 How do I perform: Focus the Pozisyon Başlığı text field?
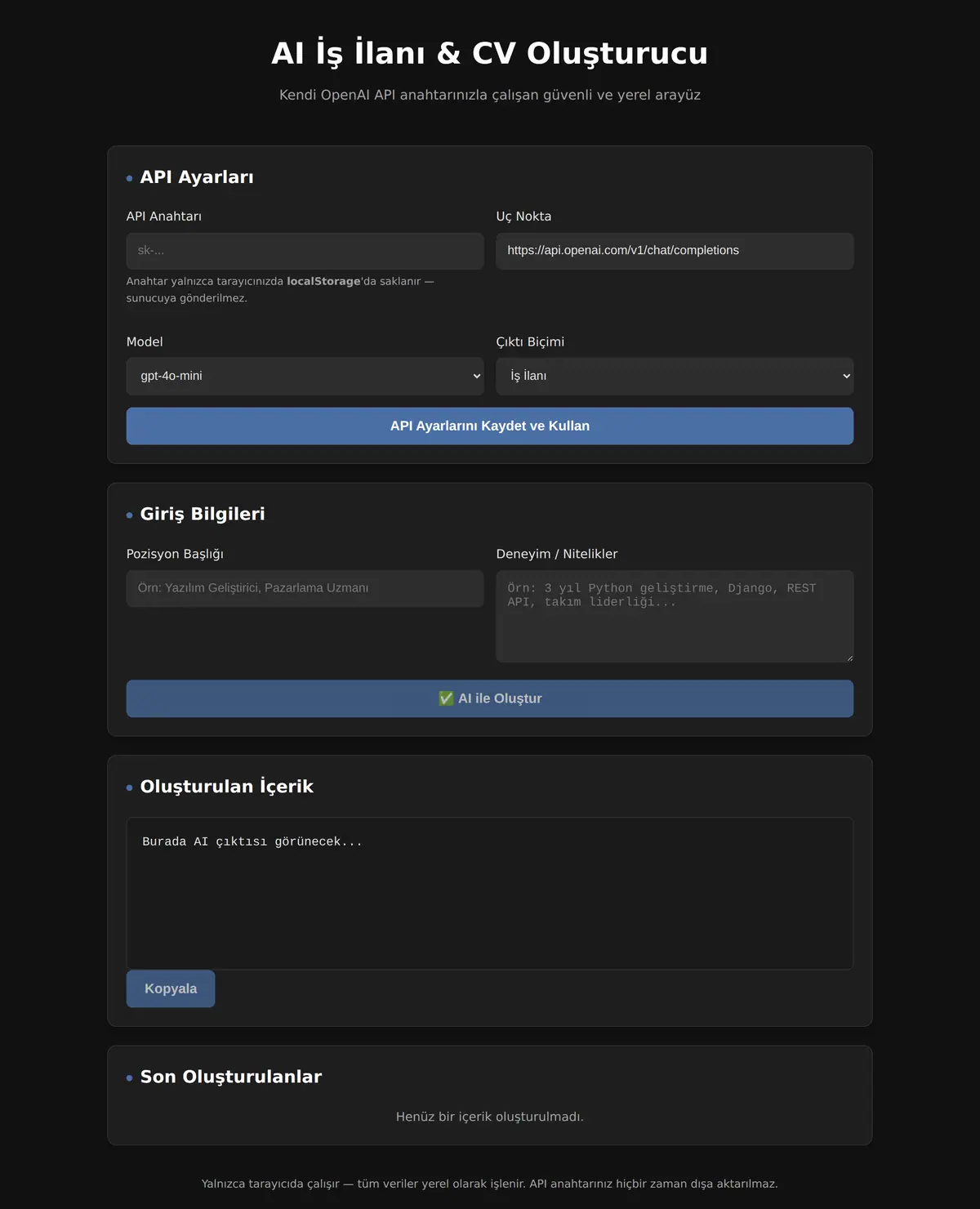pos(305,588)
